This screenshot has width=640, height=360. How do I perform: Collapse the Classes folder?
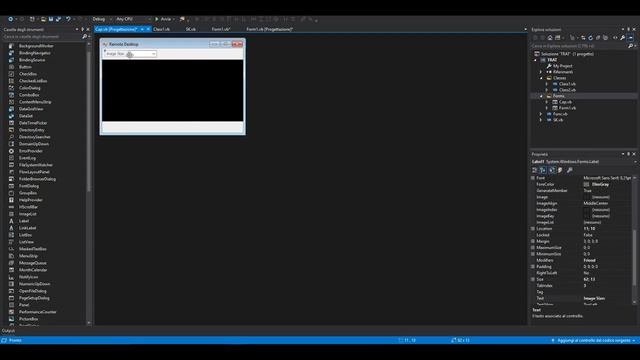(541, 78)
